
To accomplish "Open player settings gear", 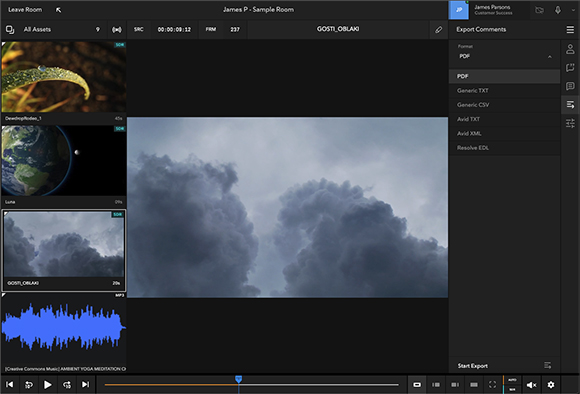I will click(x=551, y=385).
